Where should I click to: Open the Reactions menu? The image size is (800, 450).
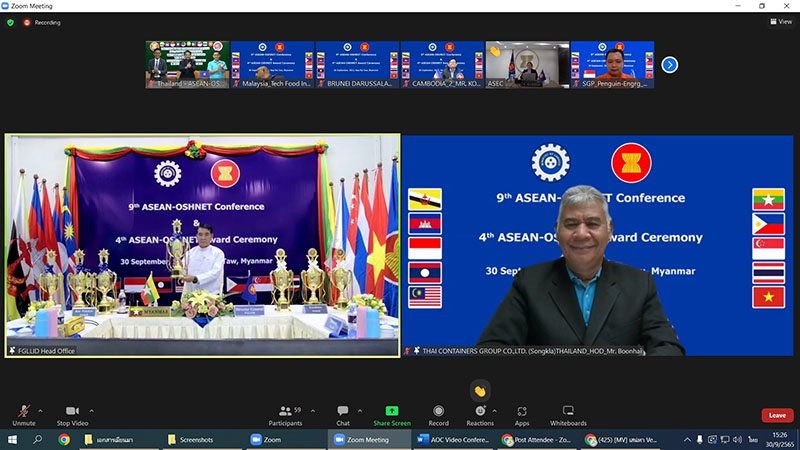(480, 414)
